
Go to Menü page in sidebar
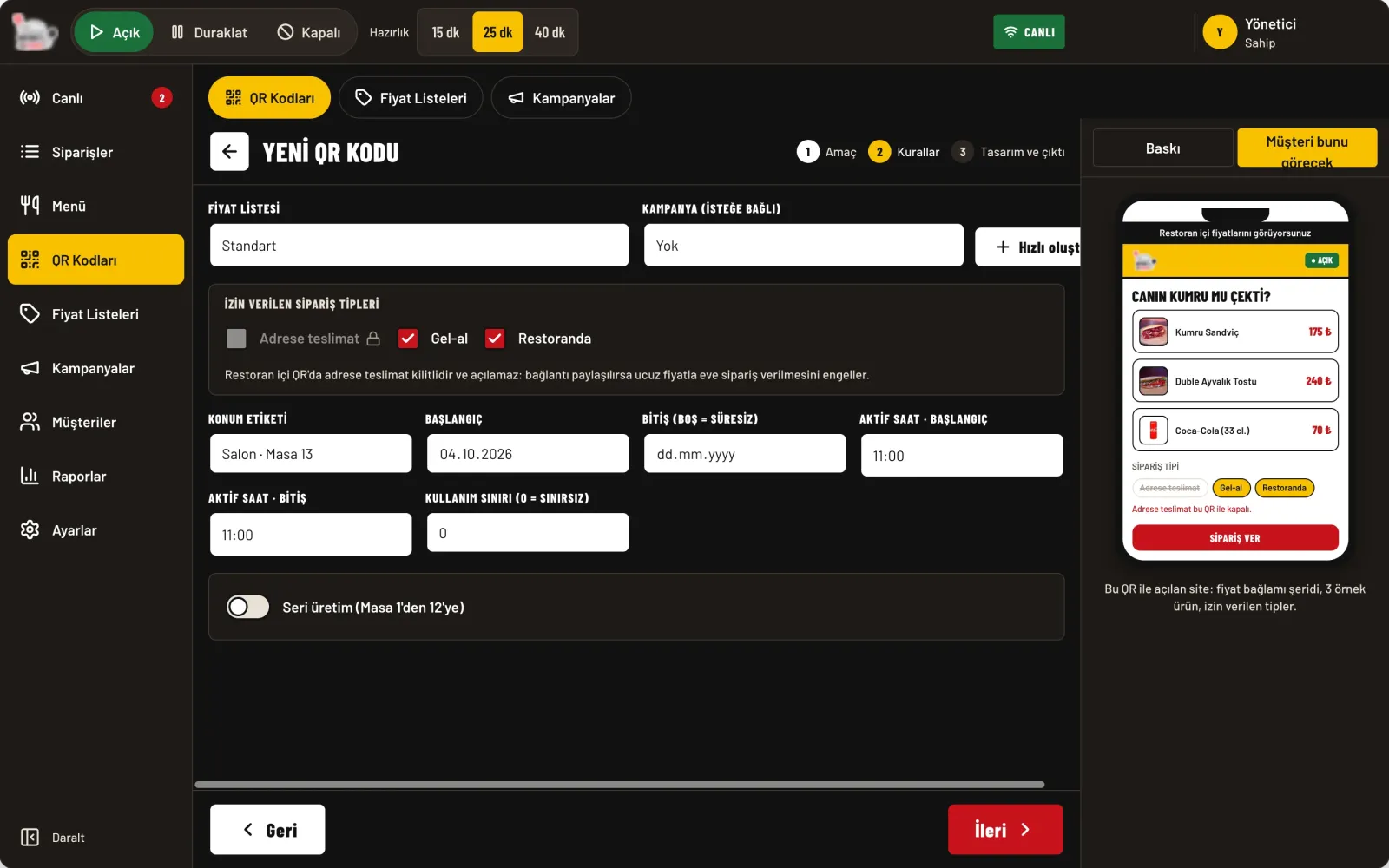pos(95,206)
